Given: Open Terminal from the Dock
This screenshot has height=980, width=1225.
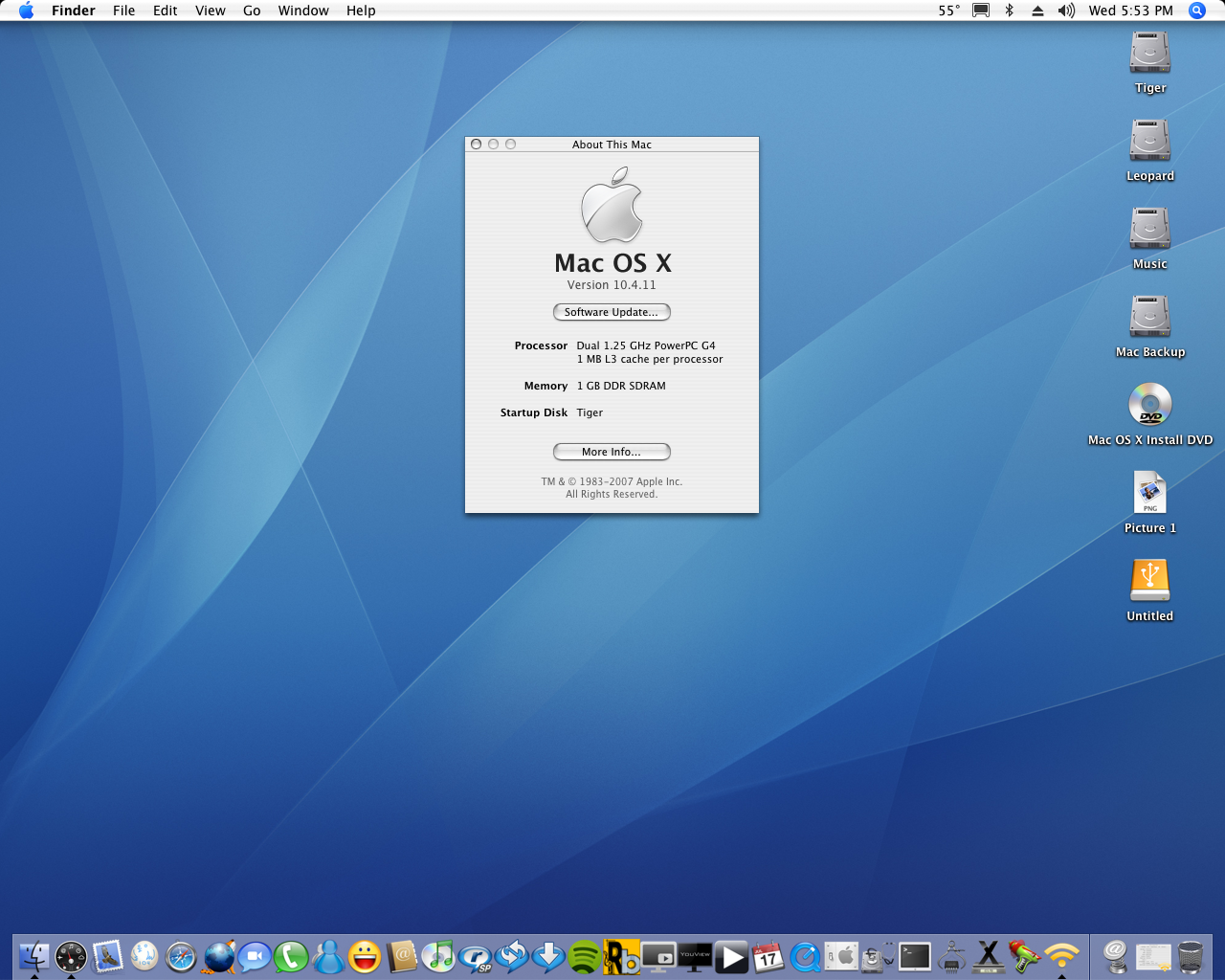Looking at the screenshot, I should pyautogui.click(x=915, y=956).
